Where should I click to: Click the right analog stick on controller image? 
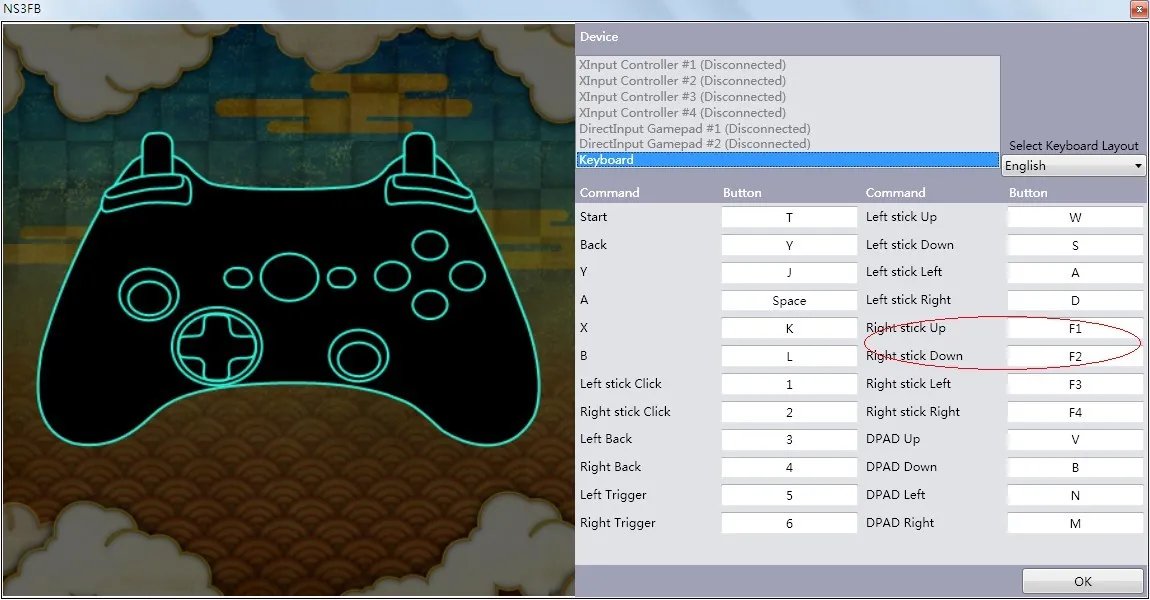(359, 357)
